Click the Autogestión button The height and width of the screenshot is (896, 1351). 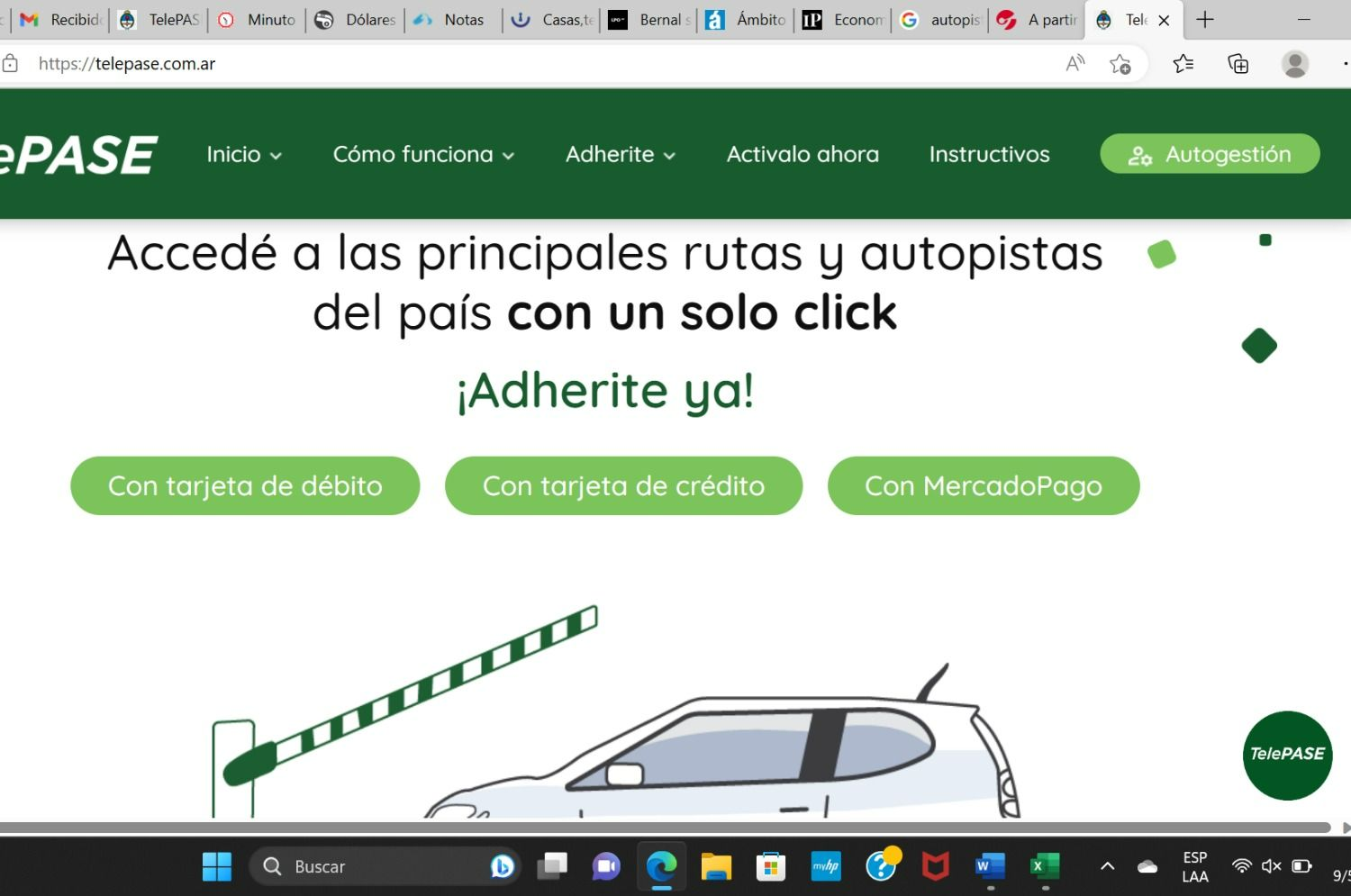click(x=1210, y=154)
